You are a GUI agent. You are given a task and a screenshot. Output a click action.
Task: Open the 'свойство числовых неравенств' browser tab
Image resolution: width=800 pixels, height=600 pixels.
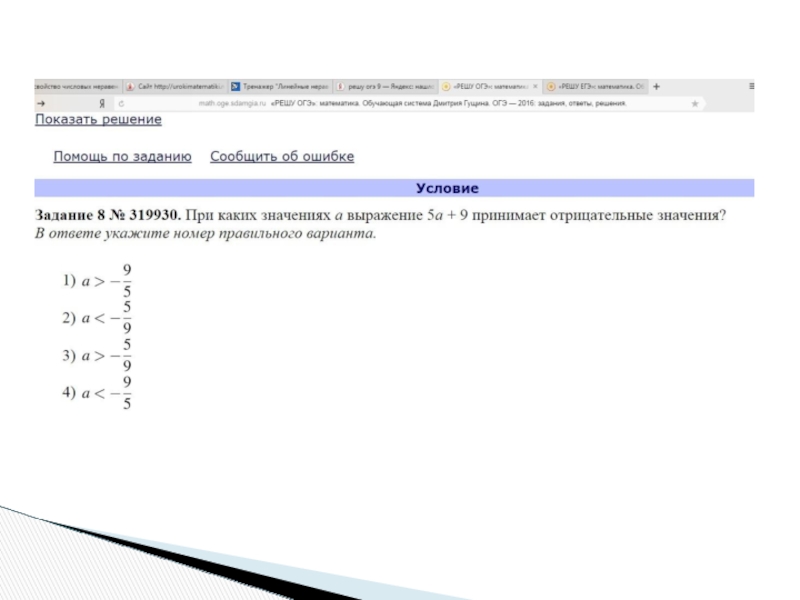click(78, 87)
